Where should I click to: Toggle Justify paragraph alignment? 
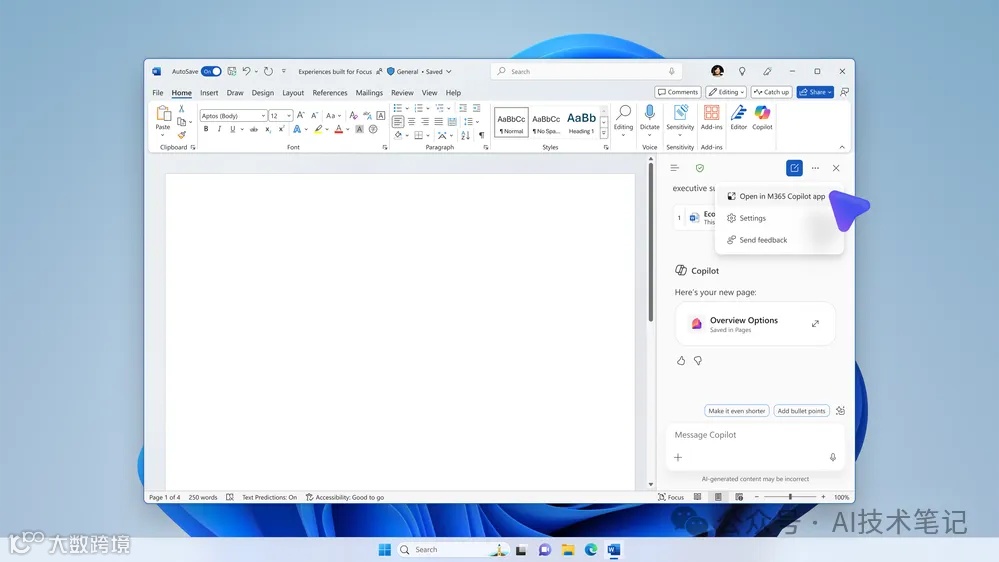click(438, 122)
